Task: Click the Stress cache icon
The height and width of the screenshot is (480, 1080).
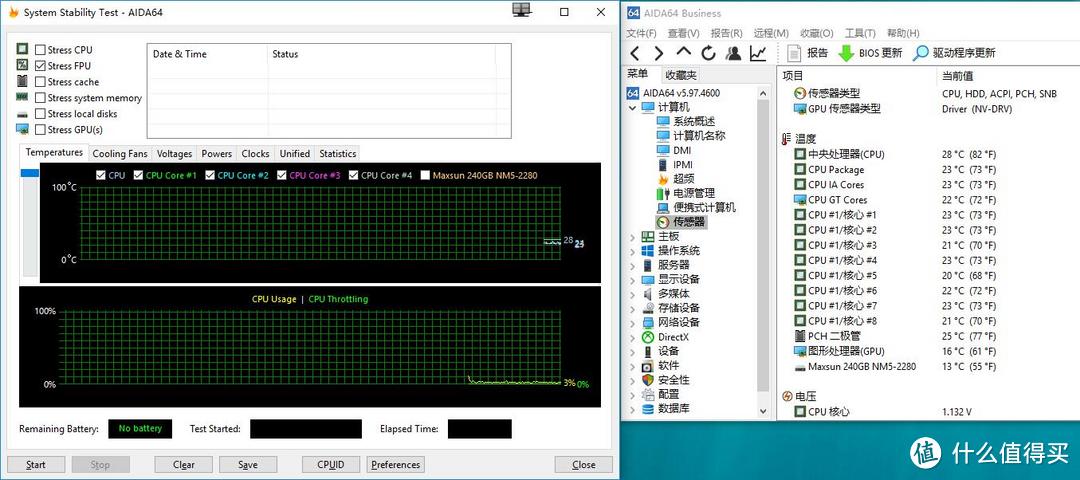Action: tap(23, 81)
